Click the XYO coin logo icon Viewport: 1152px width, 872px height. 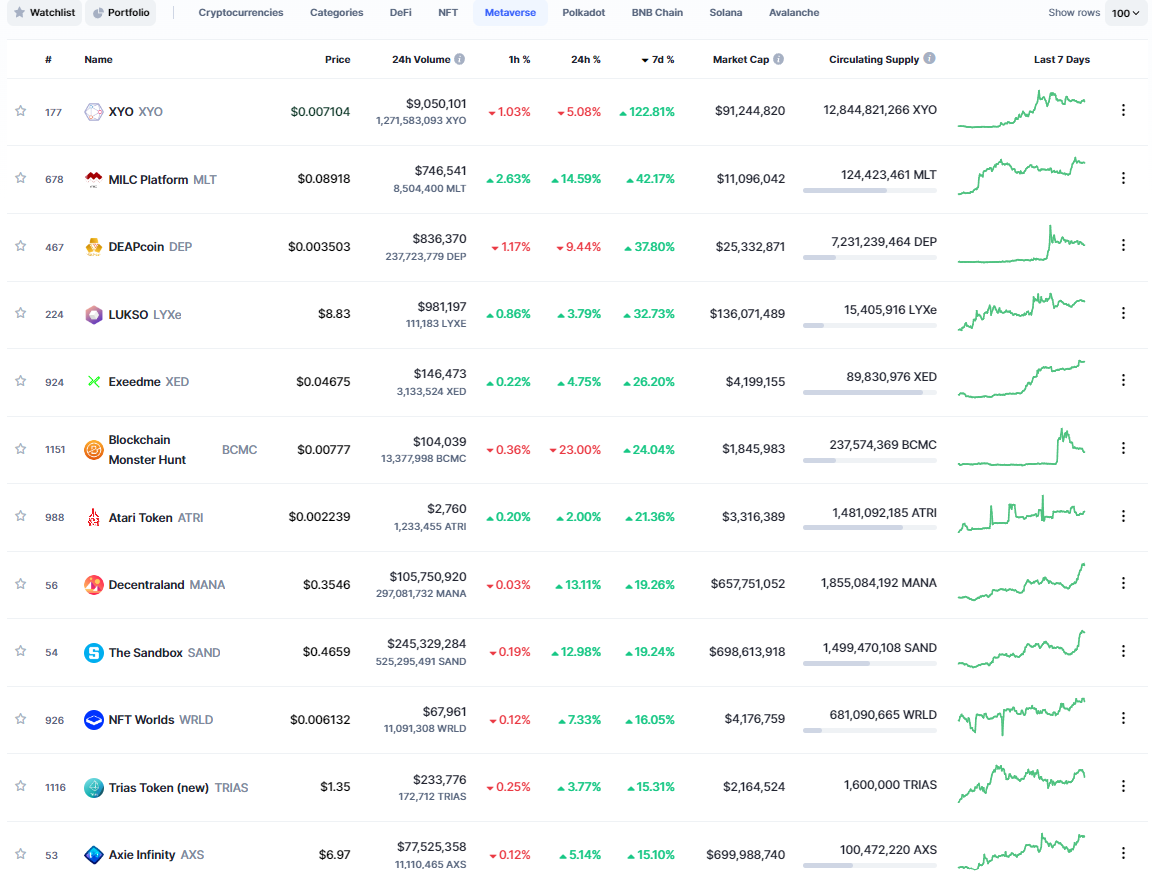click(93, 112)
